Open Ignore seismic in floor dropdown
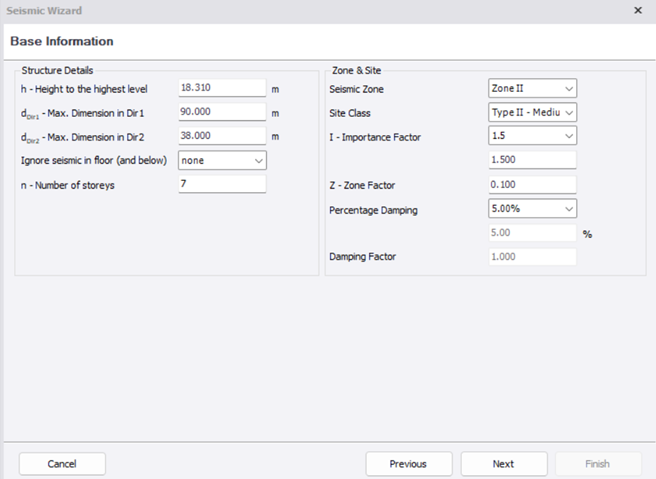This screenshot has width=656, height=479. click(222, 160)
